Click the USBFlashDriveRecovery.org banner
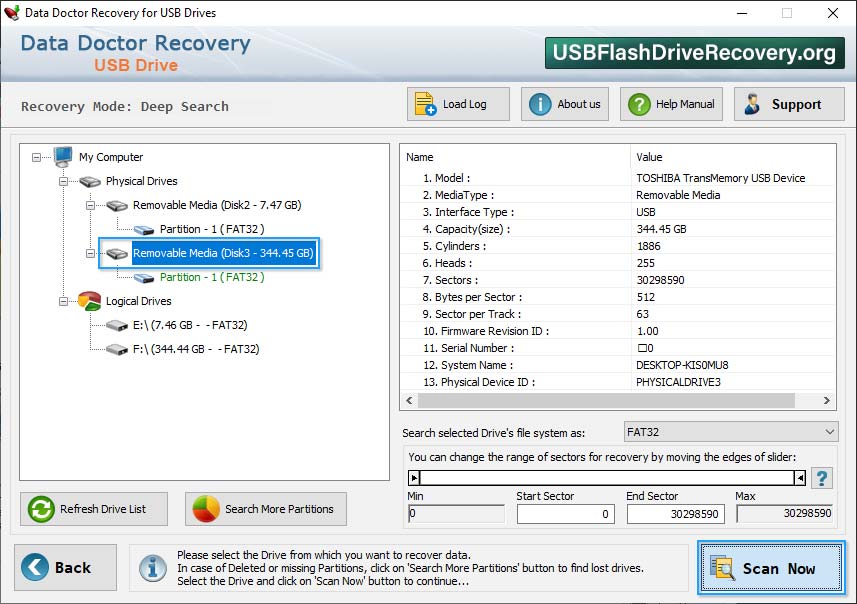The width and height of the screenshot is (857, 604). pyautogui.click(x=694, y=52)
